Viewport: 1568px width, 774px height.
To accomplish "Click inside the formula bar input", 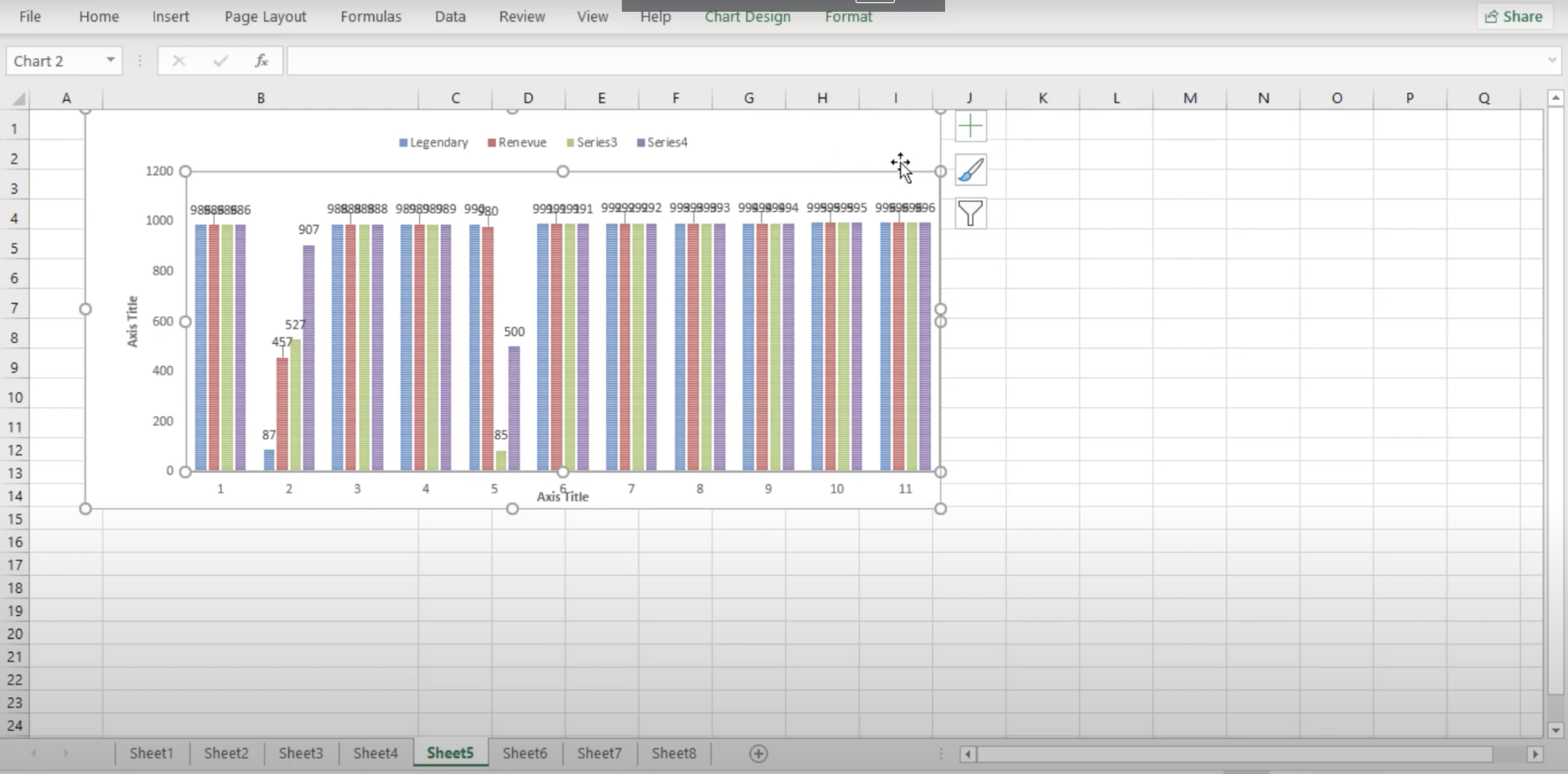I will point(916,61).
